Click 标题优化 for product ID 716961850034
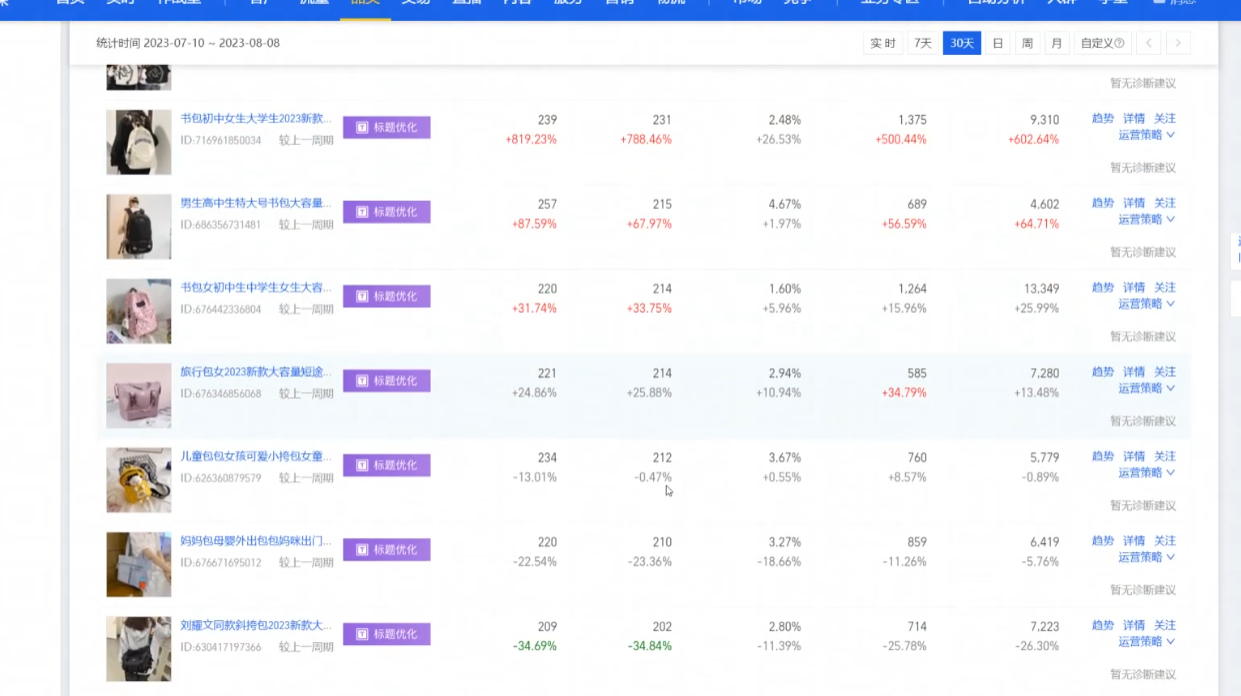The height and width of the screenshot is (696, 1241). (387, 127)
